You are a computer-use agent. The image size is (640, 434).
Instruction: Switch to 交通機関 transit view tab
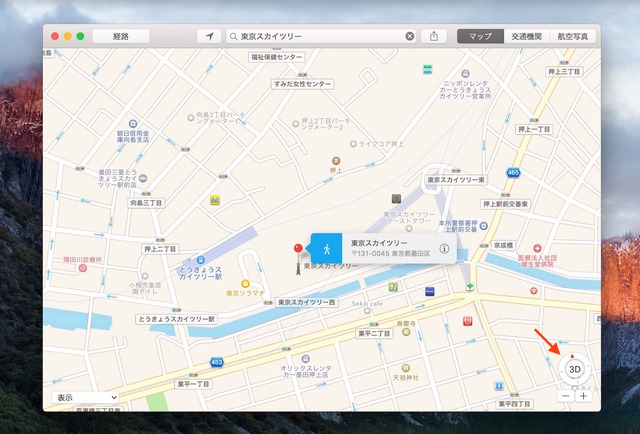coord(527,36)
